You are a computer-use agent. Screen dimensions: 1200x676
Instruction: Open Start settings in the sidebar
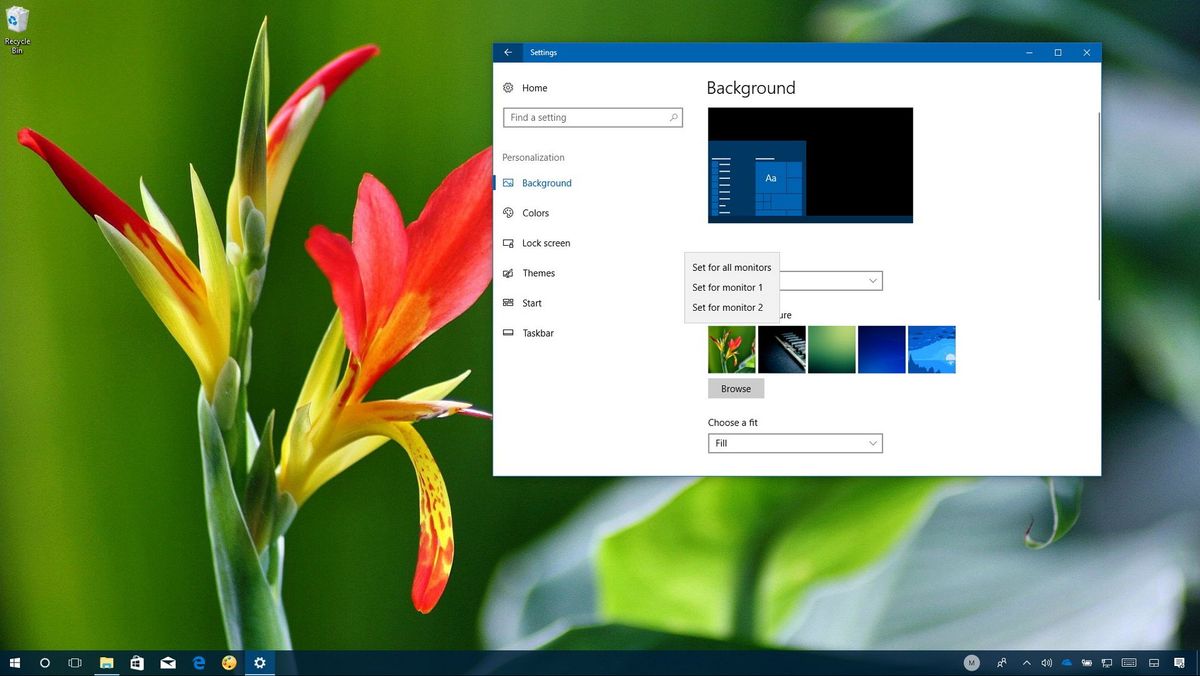click(530, 303)
